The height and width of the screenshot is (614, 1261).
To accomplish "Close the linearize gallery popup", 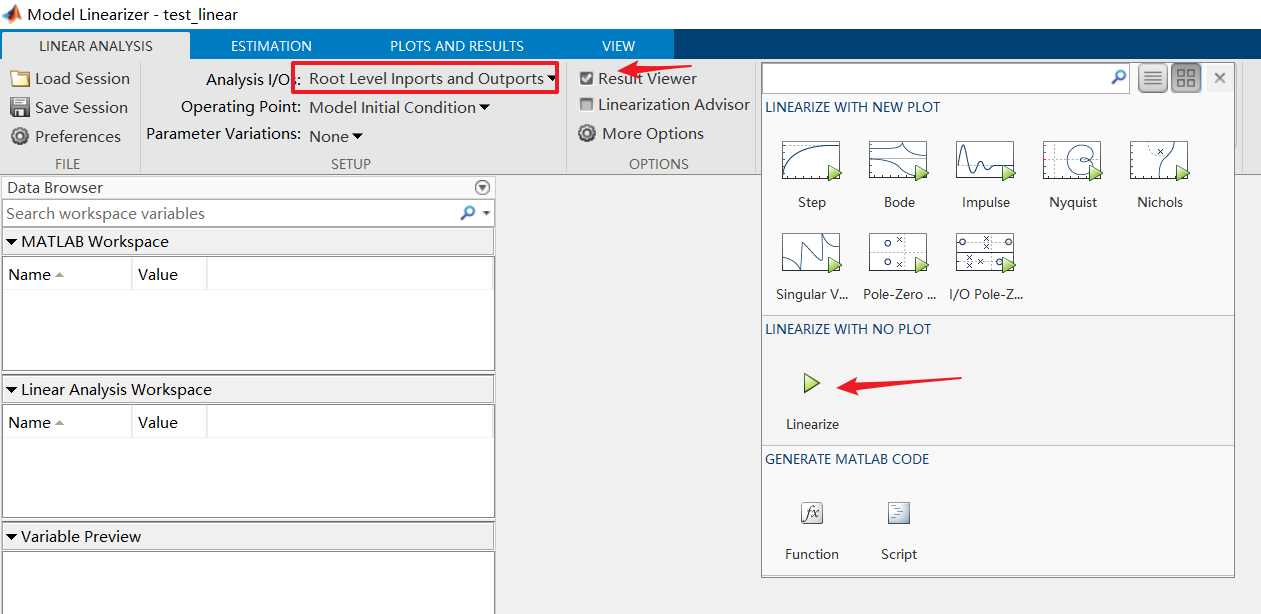I will click(1219, 78).
